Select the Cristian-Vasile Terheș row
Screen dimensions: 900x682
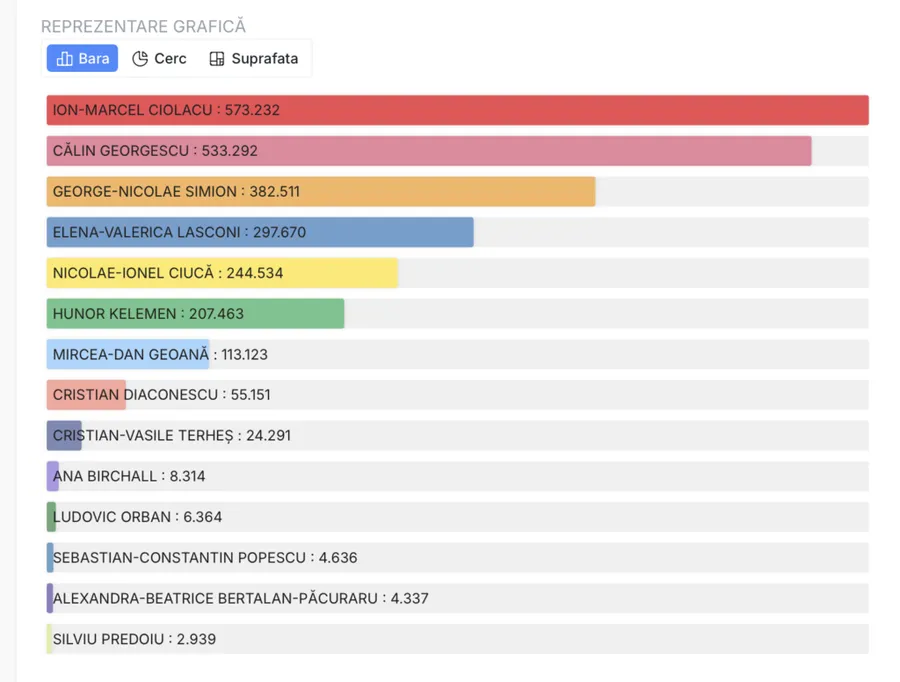(457, 436)
